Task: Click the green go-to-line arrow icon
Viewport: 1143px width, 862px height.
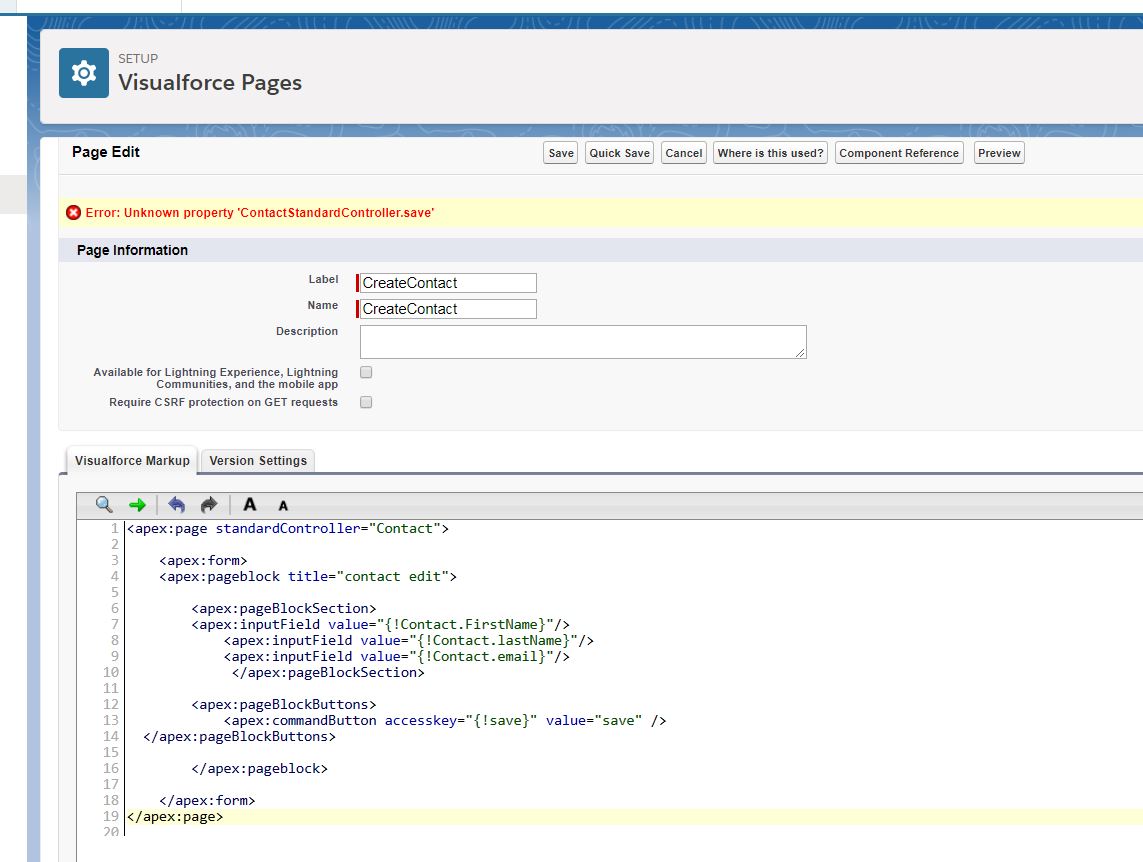Action: coord(137,505)
